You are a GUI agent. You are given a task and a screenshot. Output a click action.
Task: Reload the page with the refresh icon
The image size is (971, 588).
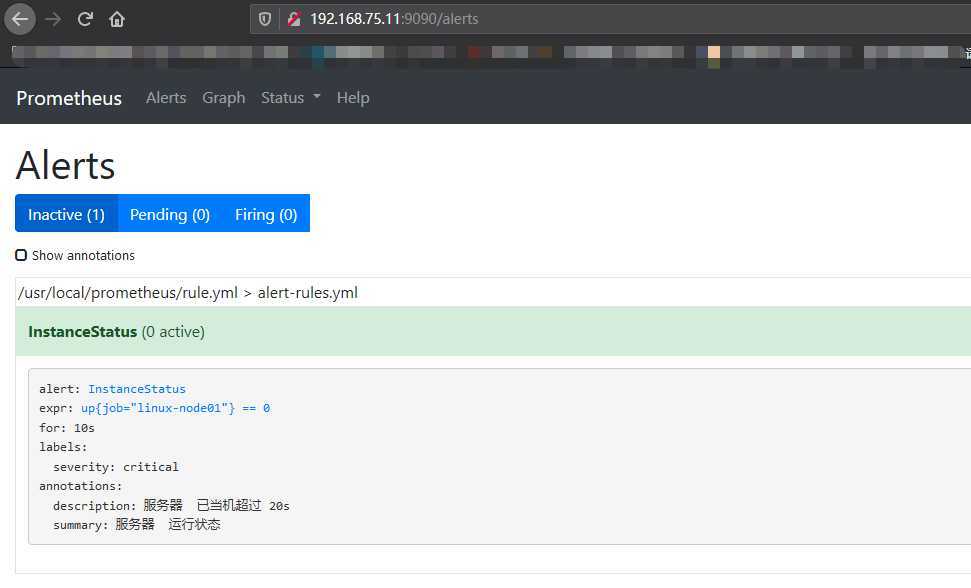pyautogui.click(x=85, y=19)
